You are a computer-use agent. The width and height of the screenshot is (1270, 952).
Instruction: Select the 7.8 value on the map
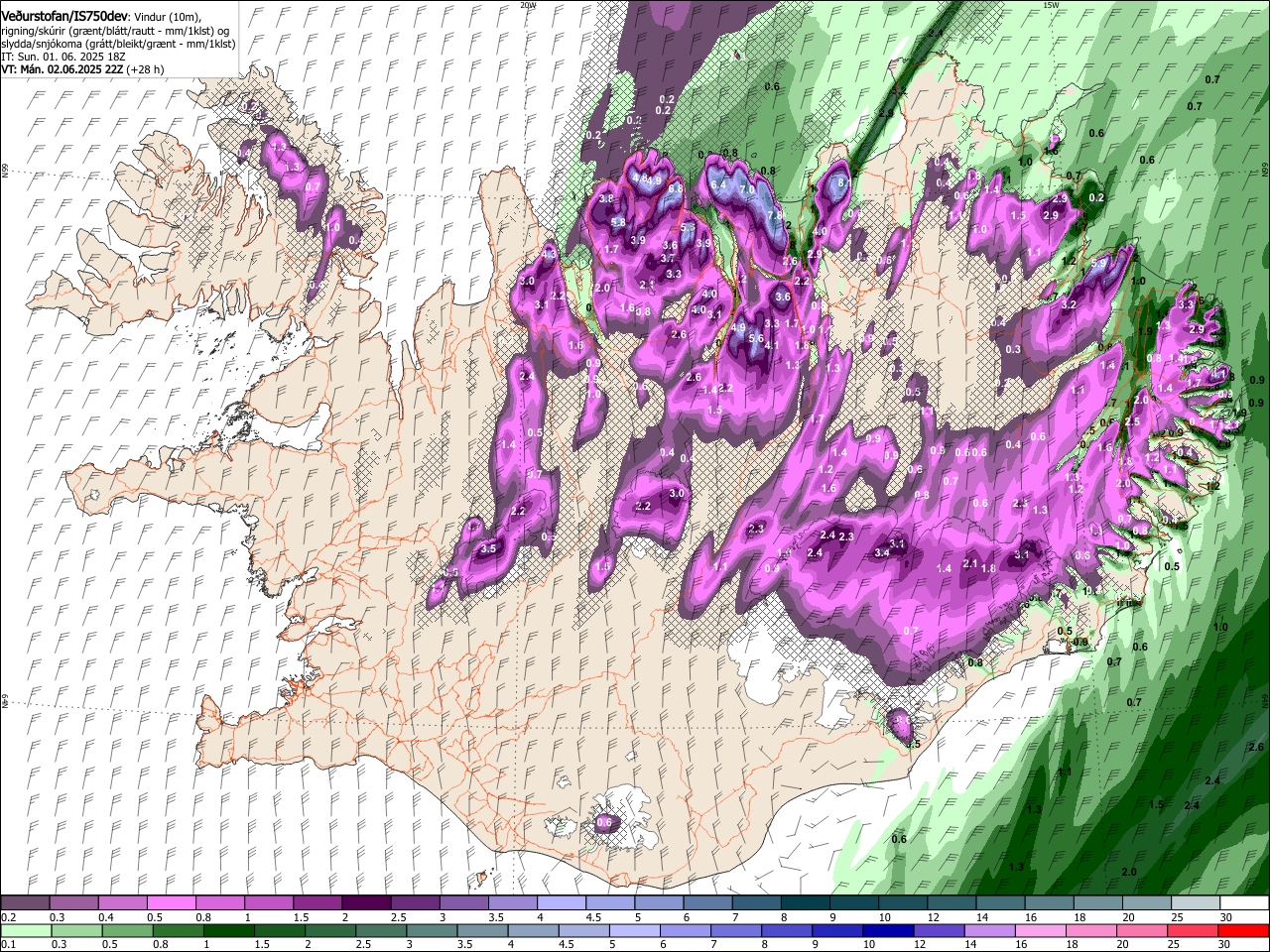(x=776, y=214)
